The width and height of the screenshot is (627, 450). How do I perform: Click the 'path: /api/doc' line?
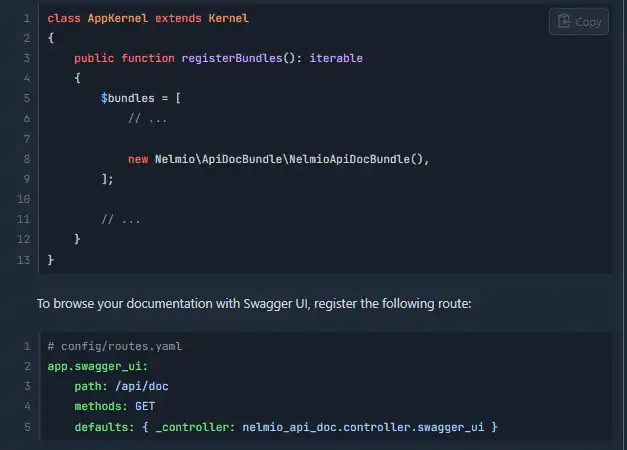[121, 386]
